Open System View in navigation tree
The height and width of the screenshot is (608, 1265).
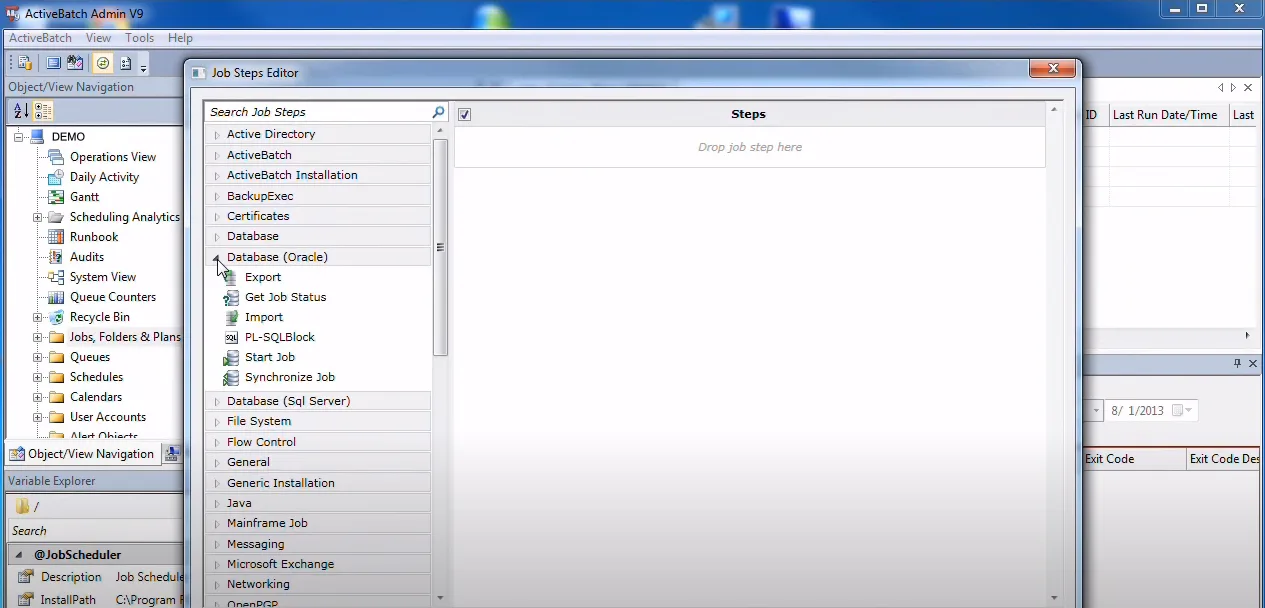tap(103, 277)
